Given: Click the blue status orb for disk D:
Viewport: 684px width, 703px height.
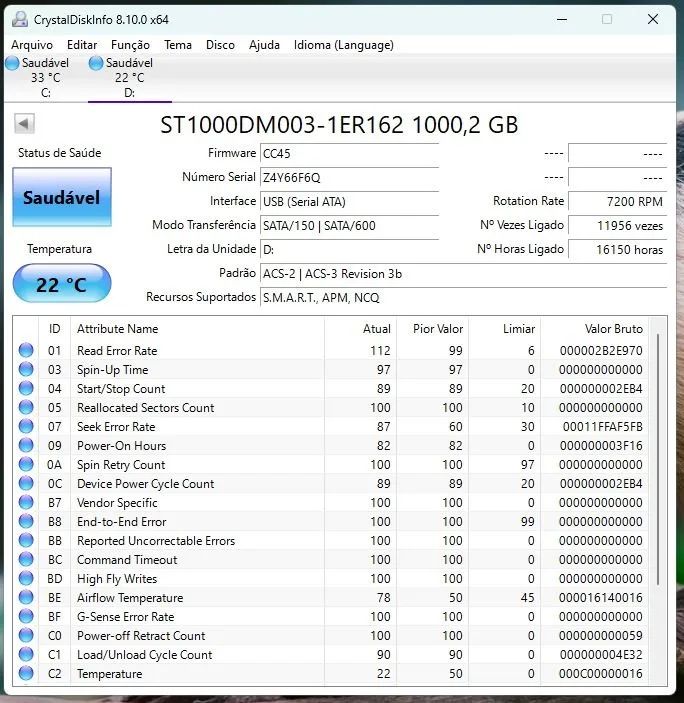Looking at the screenshot, I should pos(96,63).
